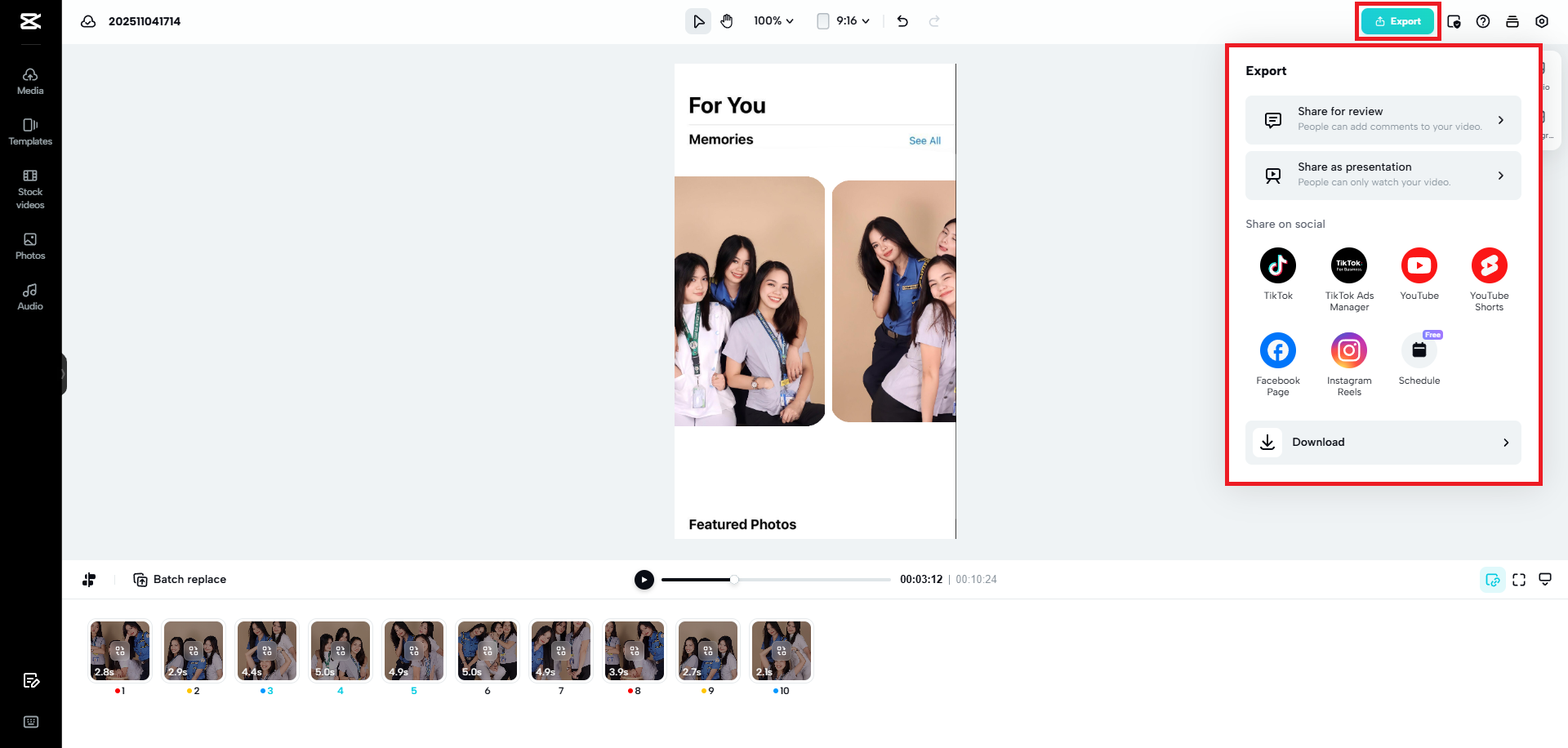1568x748 pixels.
Task: Open the Download export option
Action: tap(1383, 442)
